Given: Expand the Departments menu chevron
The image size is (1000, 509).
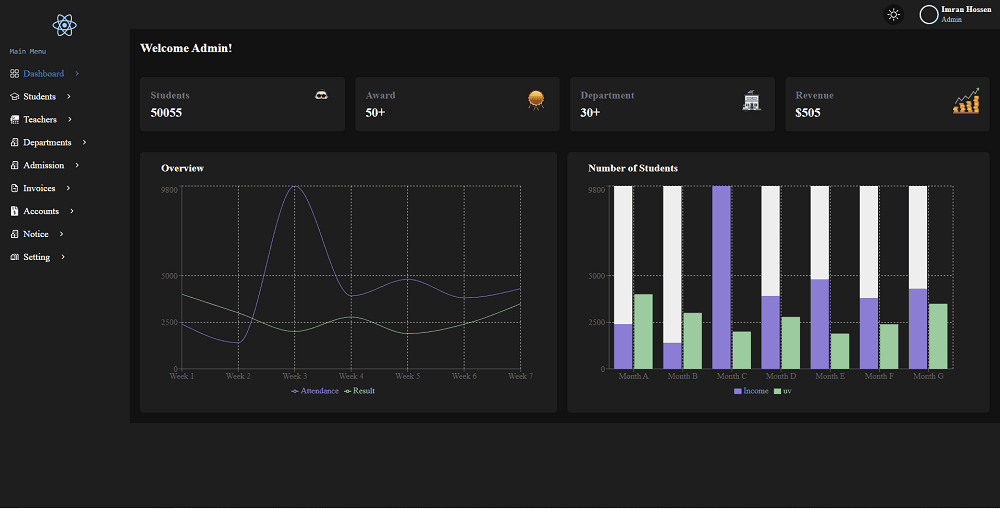Looking at the screenshot, I should 84,143.
